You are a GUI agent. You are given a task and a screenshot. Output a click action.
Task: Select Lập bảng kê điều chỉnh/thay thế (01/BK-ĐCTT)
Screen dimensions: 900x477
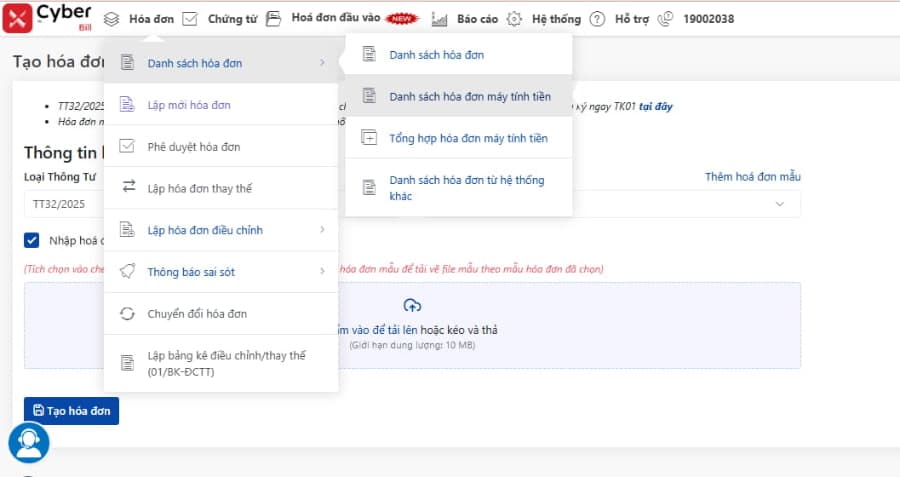pos(221,363)
